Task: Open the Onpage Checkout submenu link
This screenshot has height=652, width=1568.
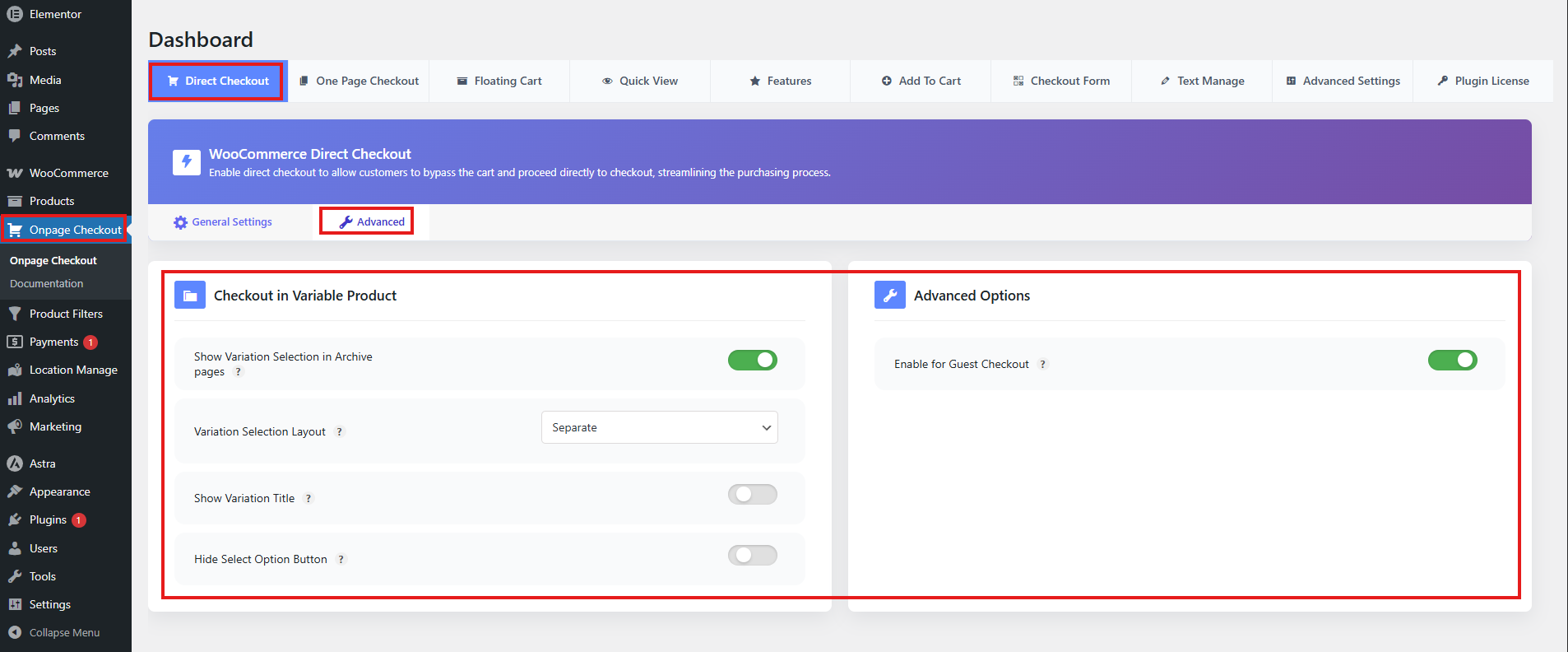Action: click(x=53, y=260)
